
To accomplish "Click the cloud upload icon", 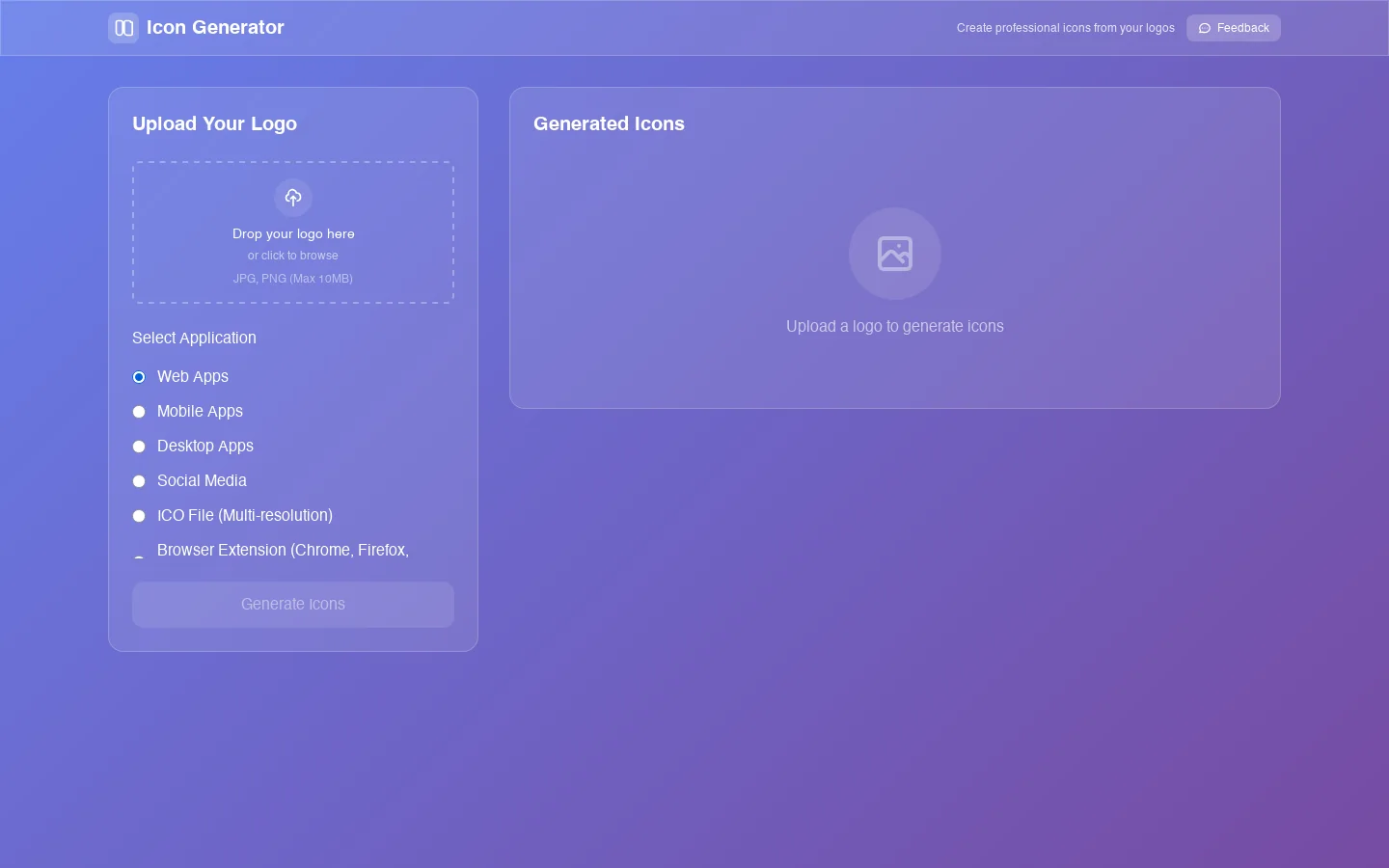I will [x=293, y=198].
